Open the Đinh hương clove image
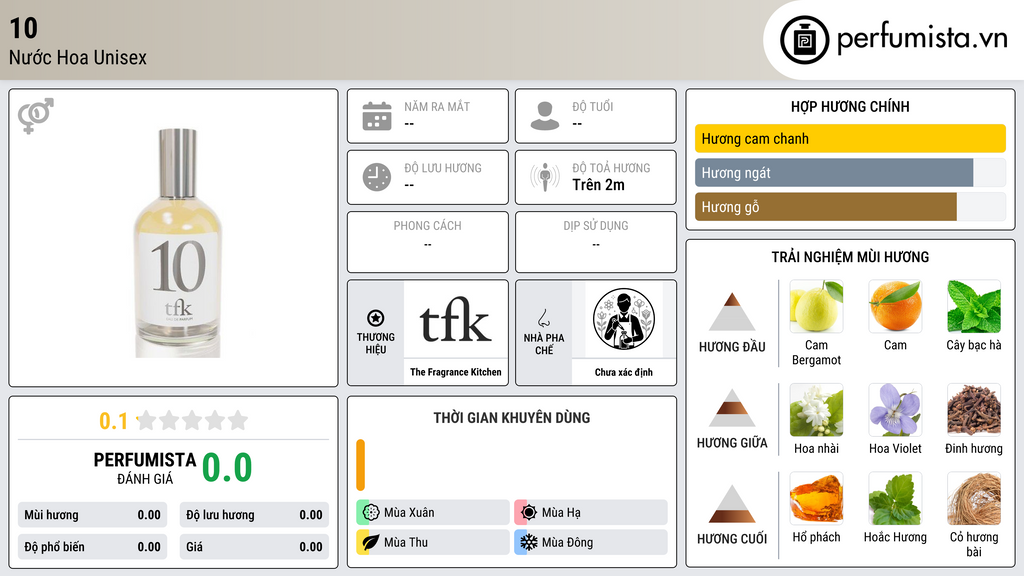 click(x=974, y=409)
